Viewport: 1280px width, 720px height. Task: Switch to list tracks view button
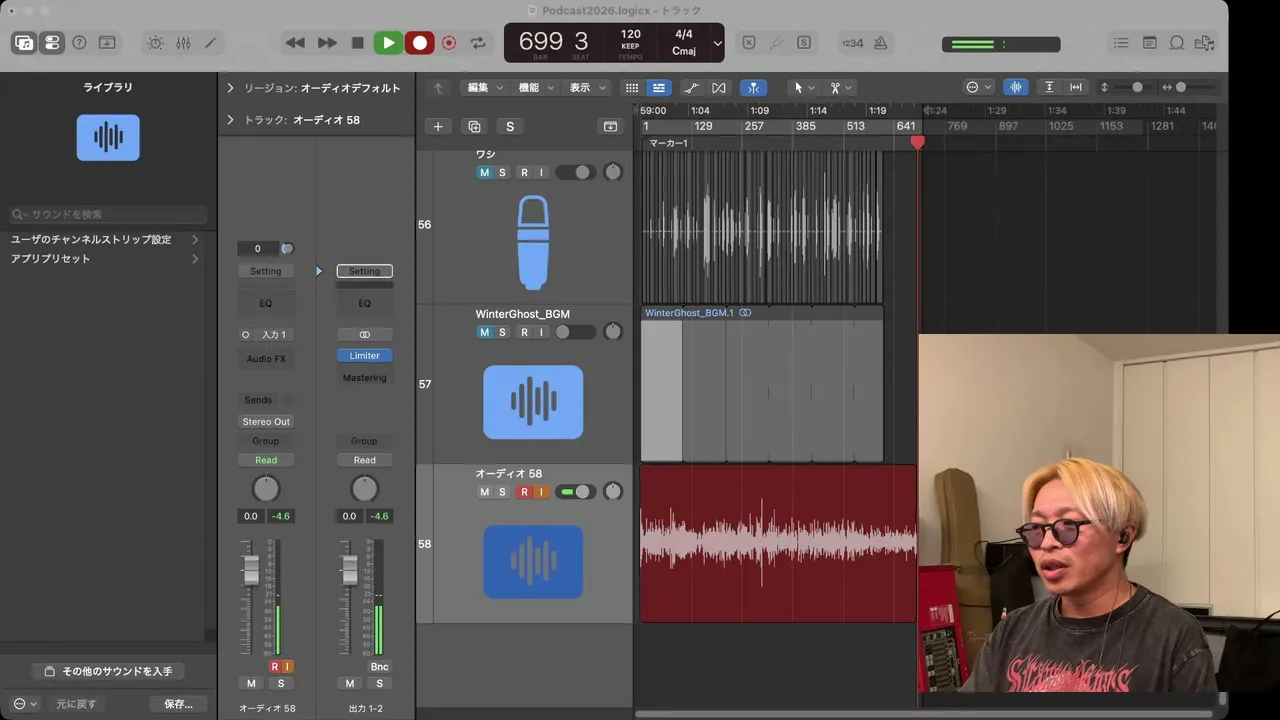658,88
